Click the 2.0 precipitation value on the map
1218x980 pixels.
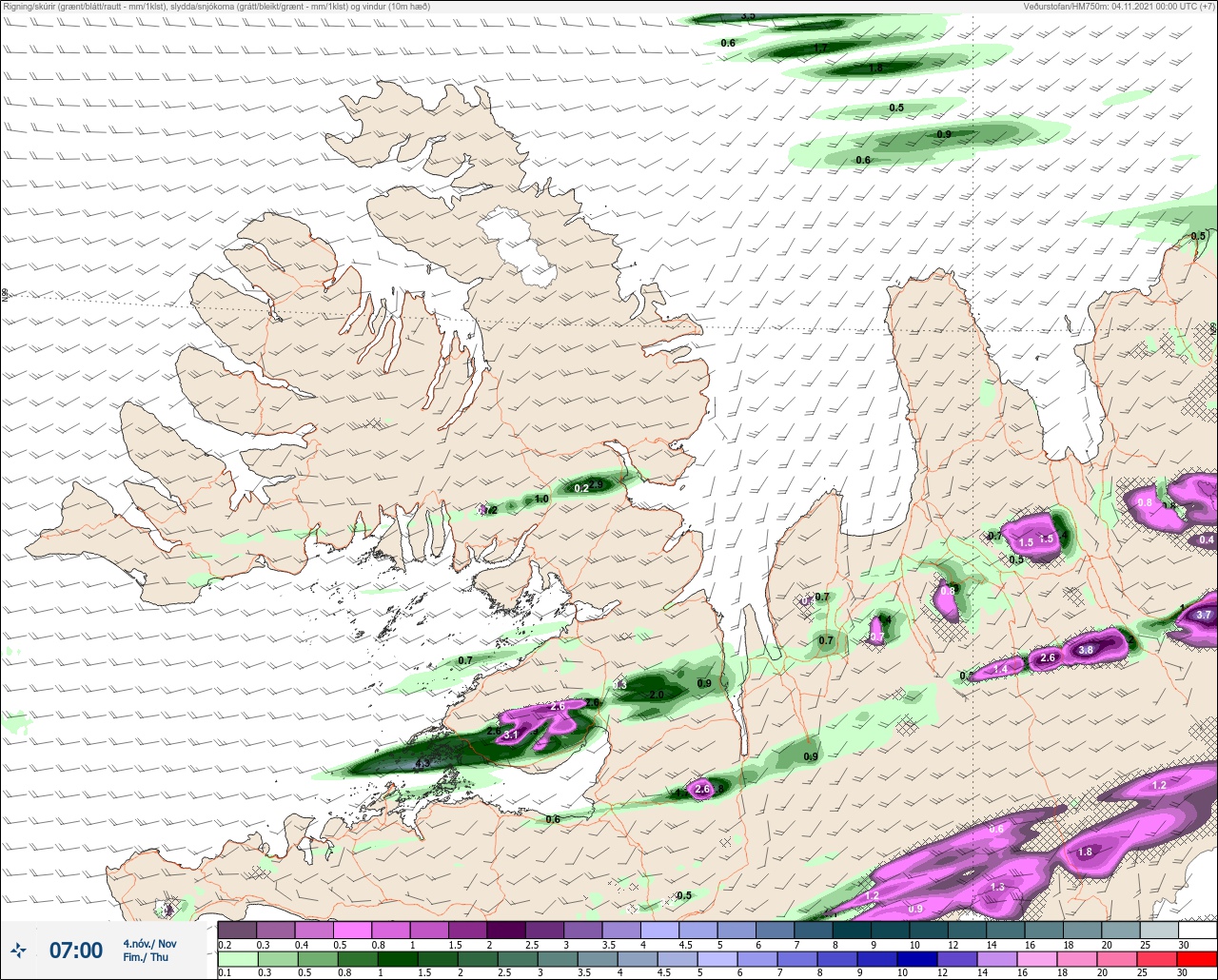click(657, 695)
